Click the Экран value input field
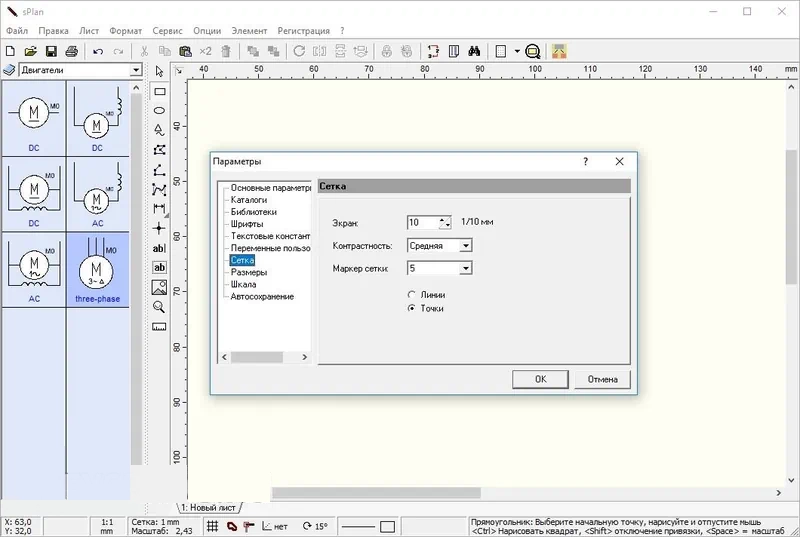Screen dimensions: 800x537 pos(423,222)
